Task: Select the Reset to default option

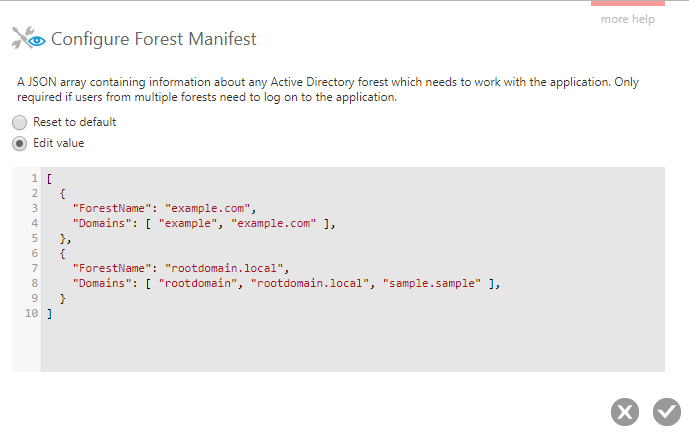Action: coord(19,122)
